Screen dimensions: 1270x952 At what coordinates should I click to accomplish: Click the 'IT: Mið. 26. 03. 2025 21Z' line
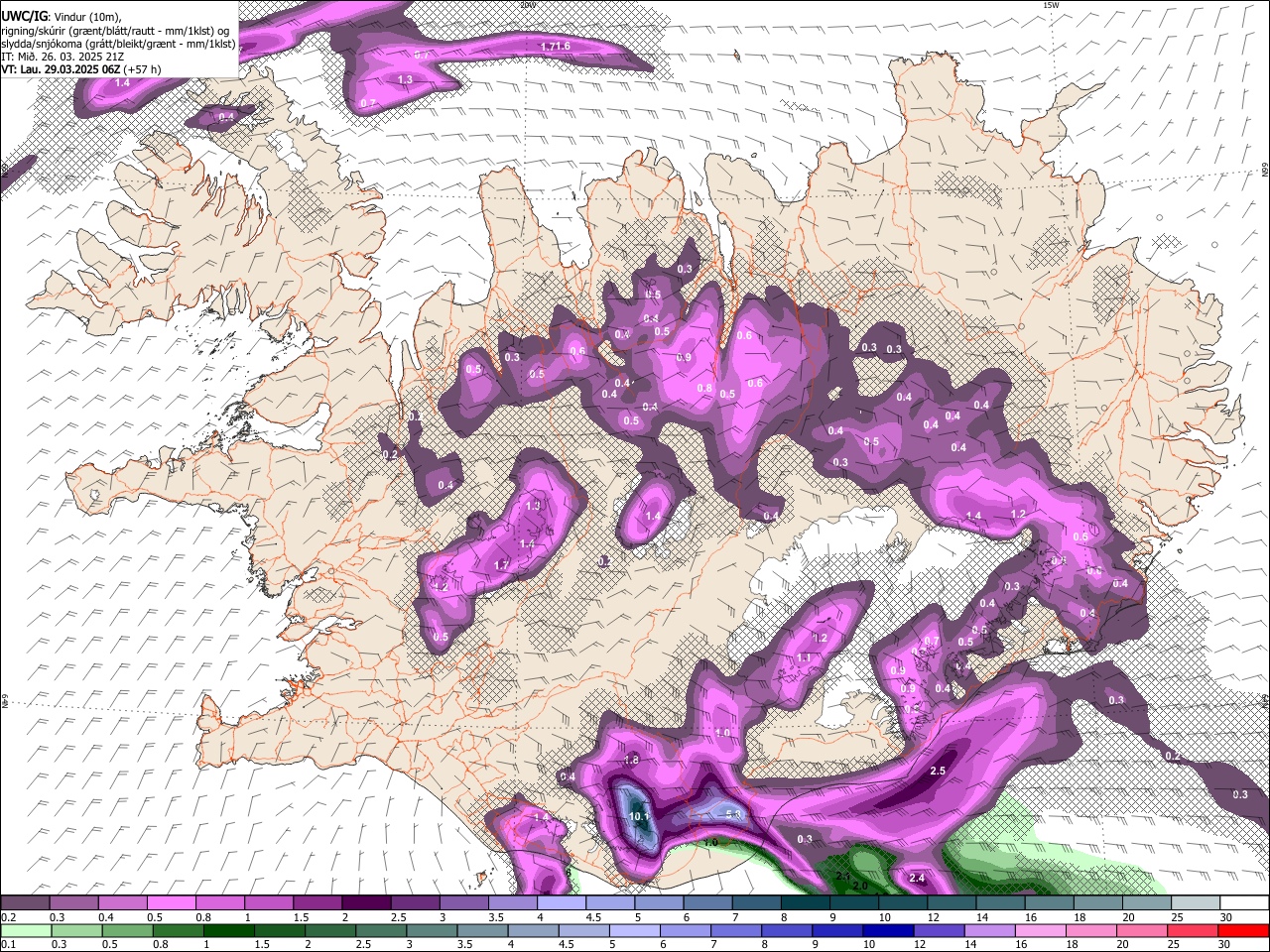(x=62, y=57)
